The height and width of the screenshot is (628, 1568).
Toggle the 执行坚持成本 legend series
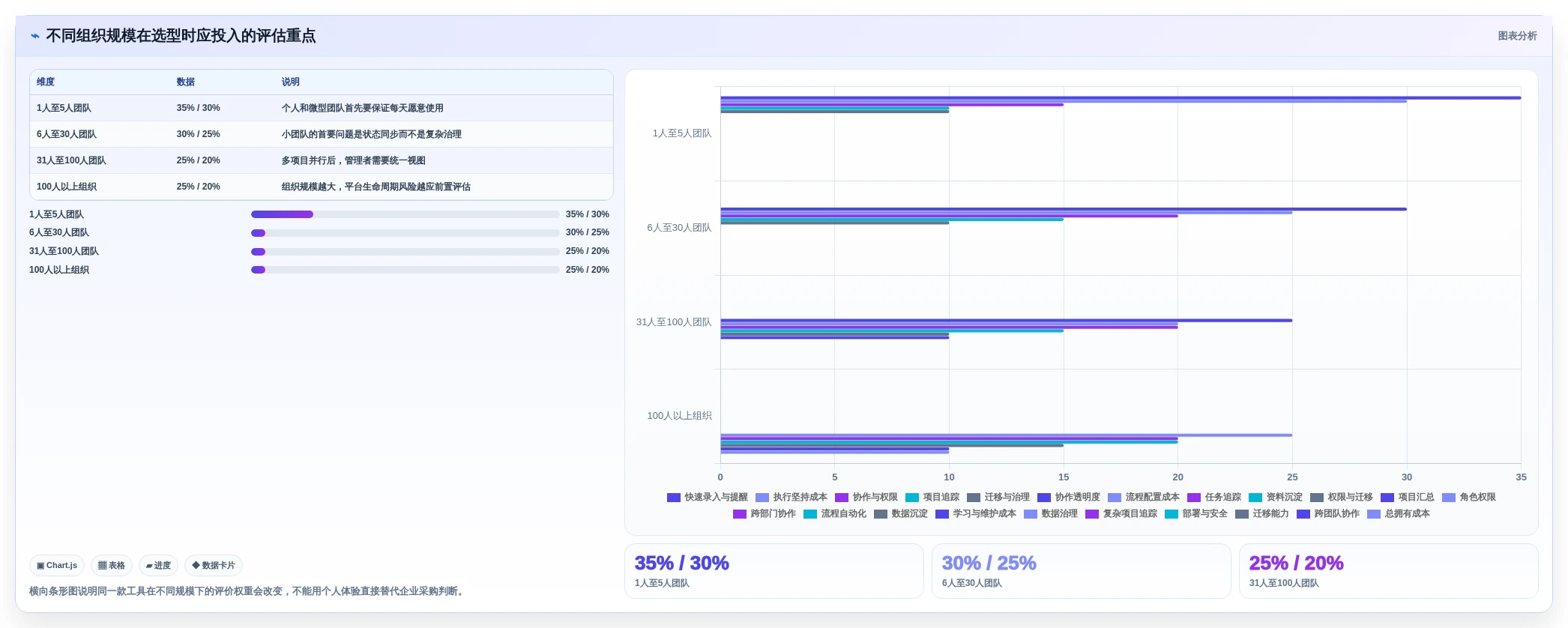791,498
